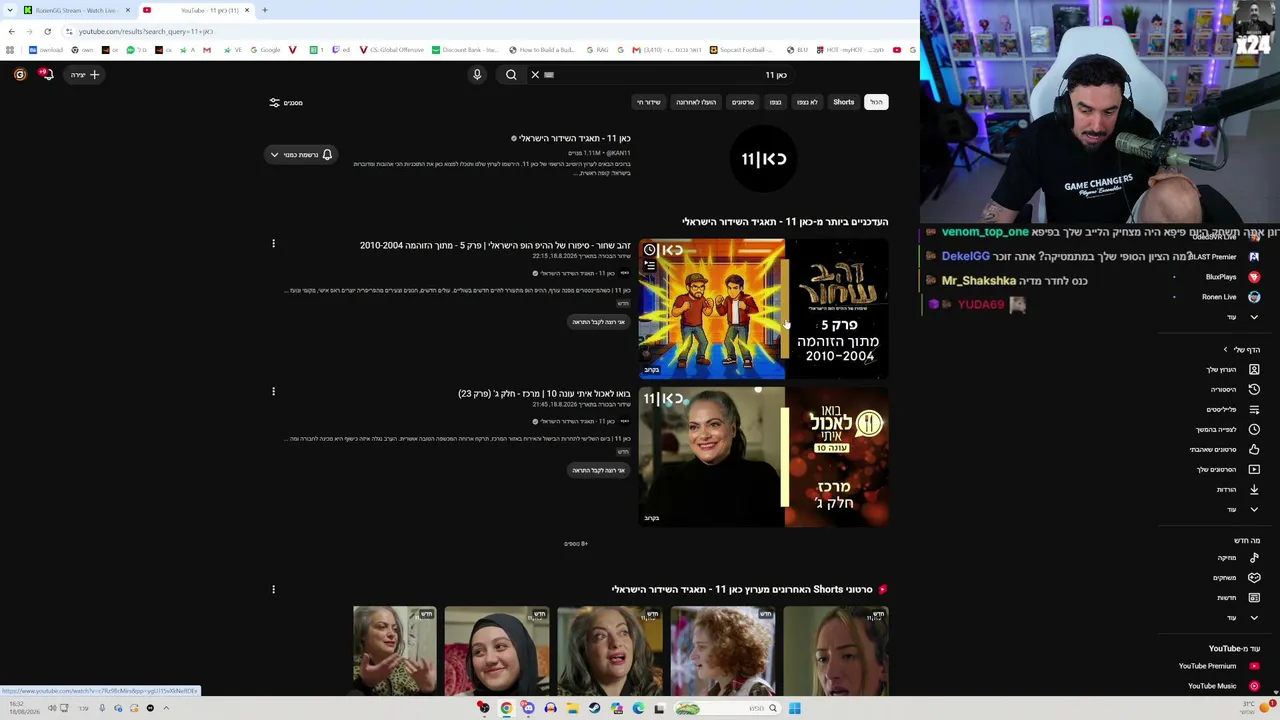The height and width of the screenshot is (720, 1280).
Task: Expand 'עוד' under Downloads in sidebar
Action: pyautogui.click(x=1242, y=510)
